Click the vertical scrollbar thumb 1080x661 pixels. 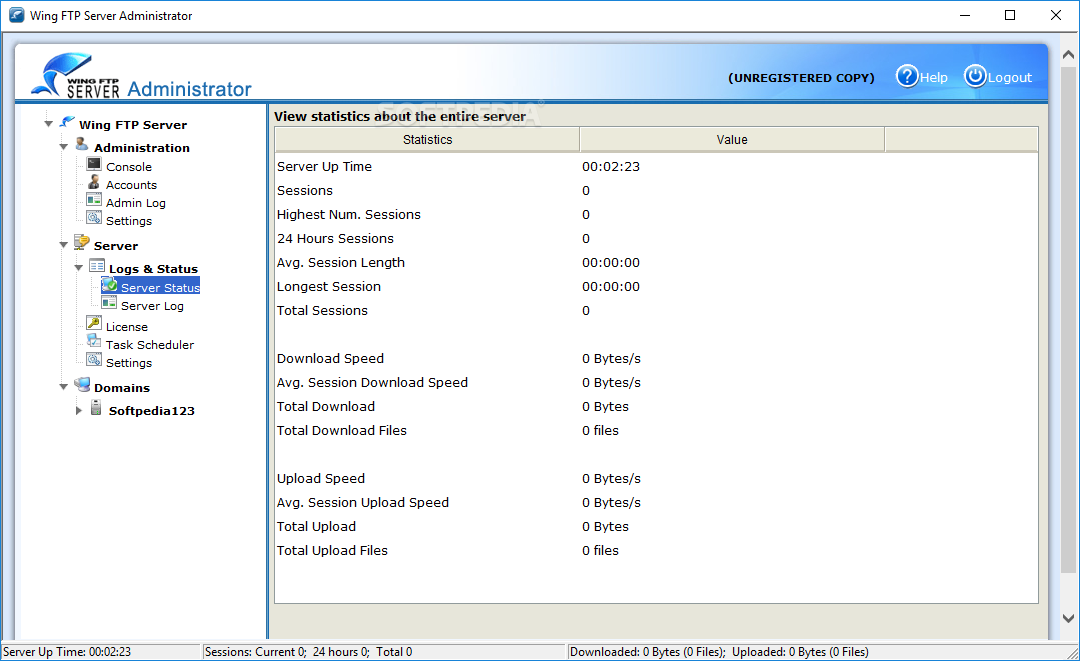pyautogui.click(x=1068, y=319)
